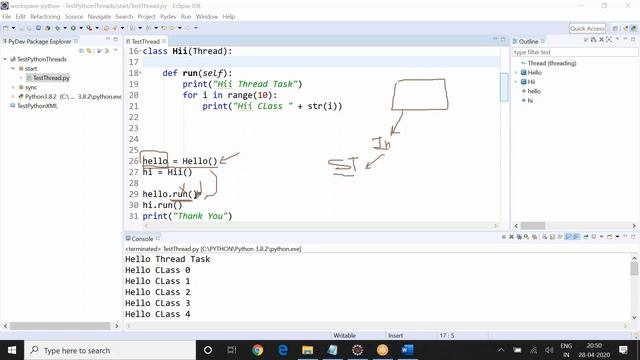Click the green Run button in toolbar
640x360 pixels.
click(73, 28)
